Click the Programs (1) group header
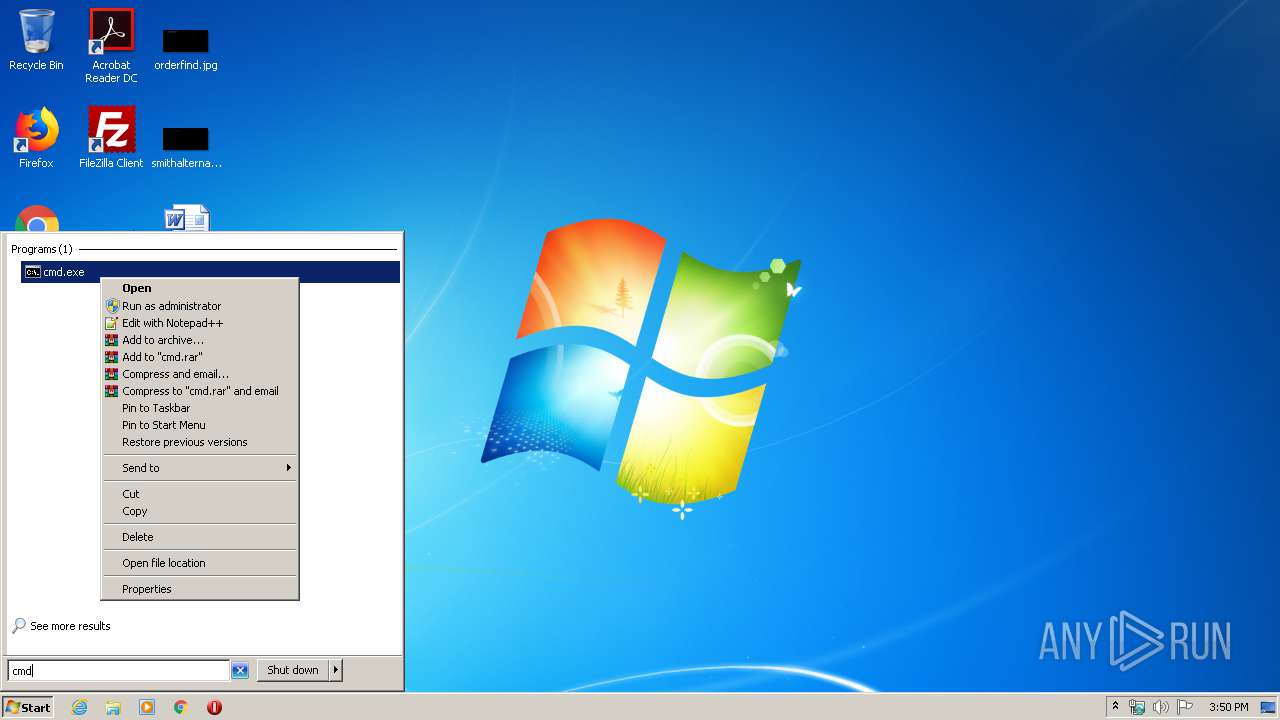 [x=42, y=249]
